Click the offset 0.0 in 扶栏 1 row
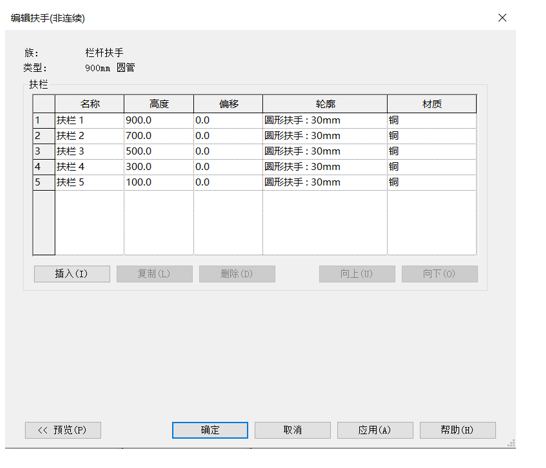546x468 pixels. [x=228, y=120]
